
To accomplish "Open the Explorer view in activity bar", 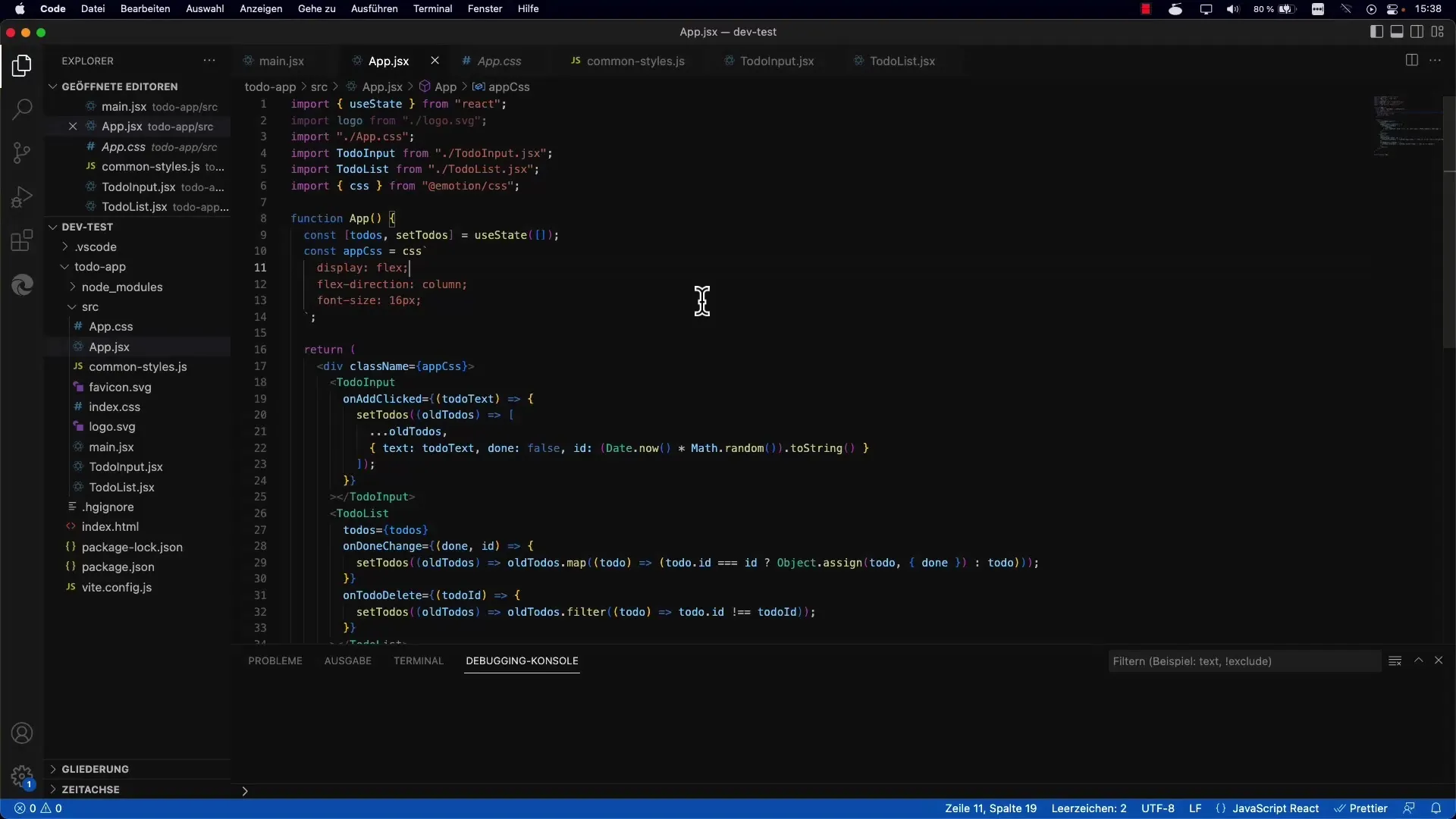I will click(x=22, y=66).
